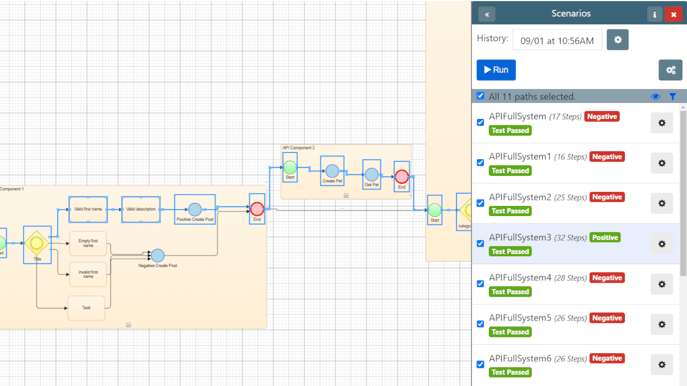Select the Get Pet node

(372, 174)
